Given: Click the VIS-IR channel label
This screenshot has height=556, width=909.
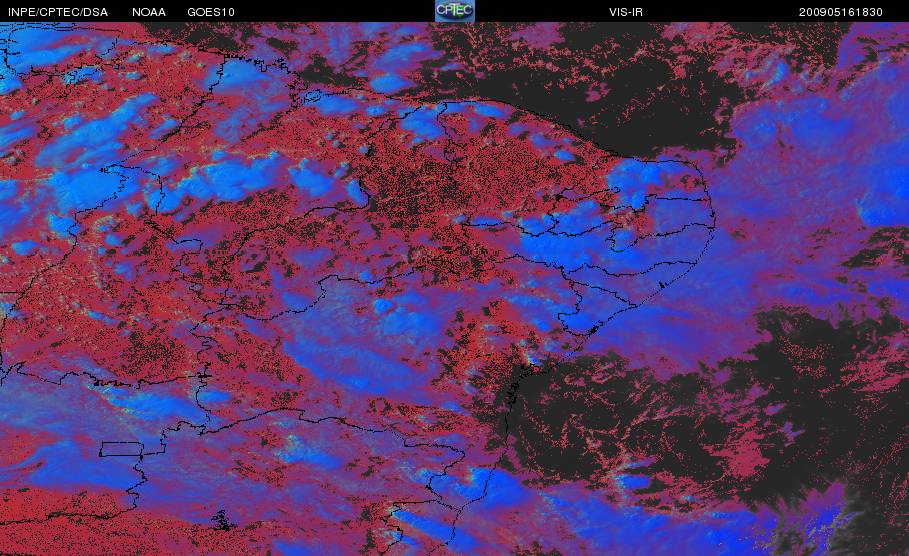Looking at the screenshot, I should pos(626,12).
